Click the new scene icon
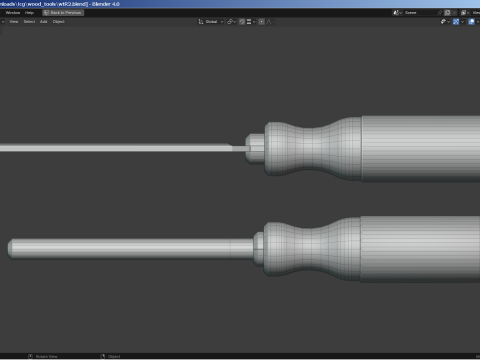The width and height of the screenshot is (480, 360). pyautogui.click(x=448, y=13)
